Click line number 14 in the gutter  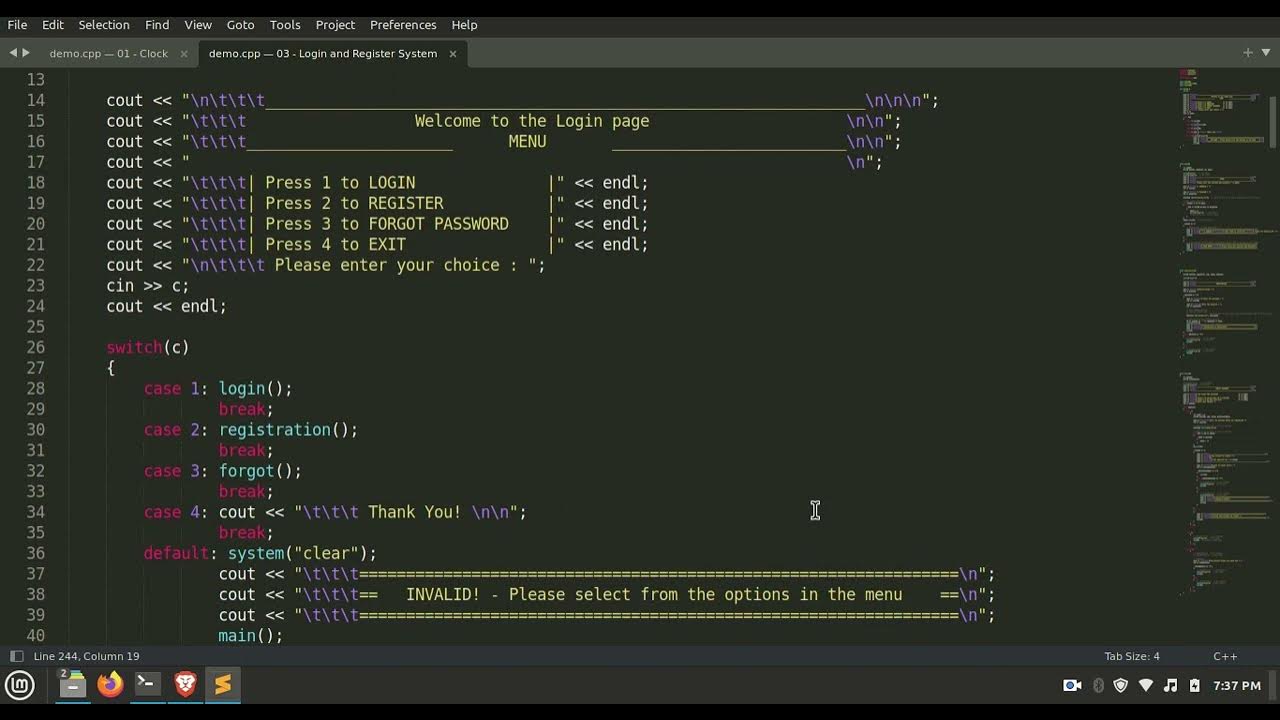35,100
